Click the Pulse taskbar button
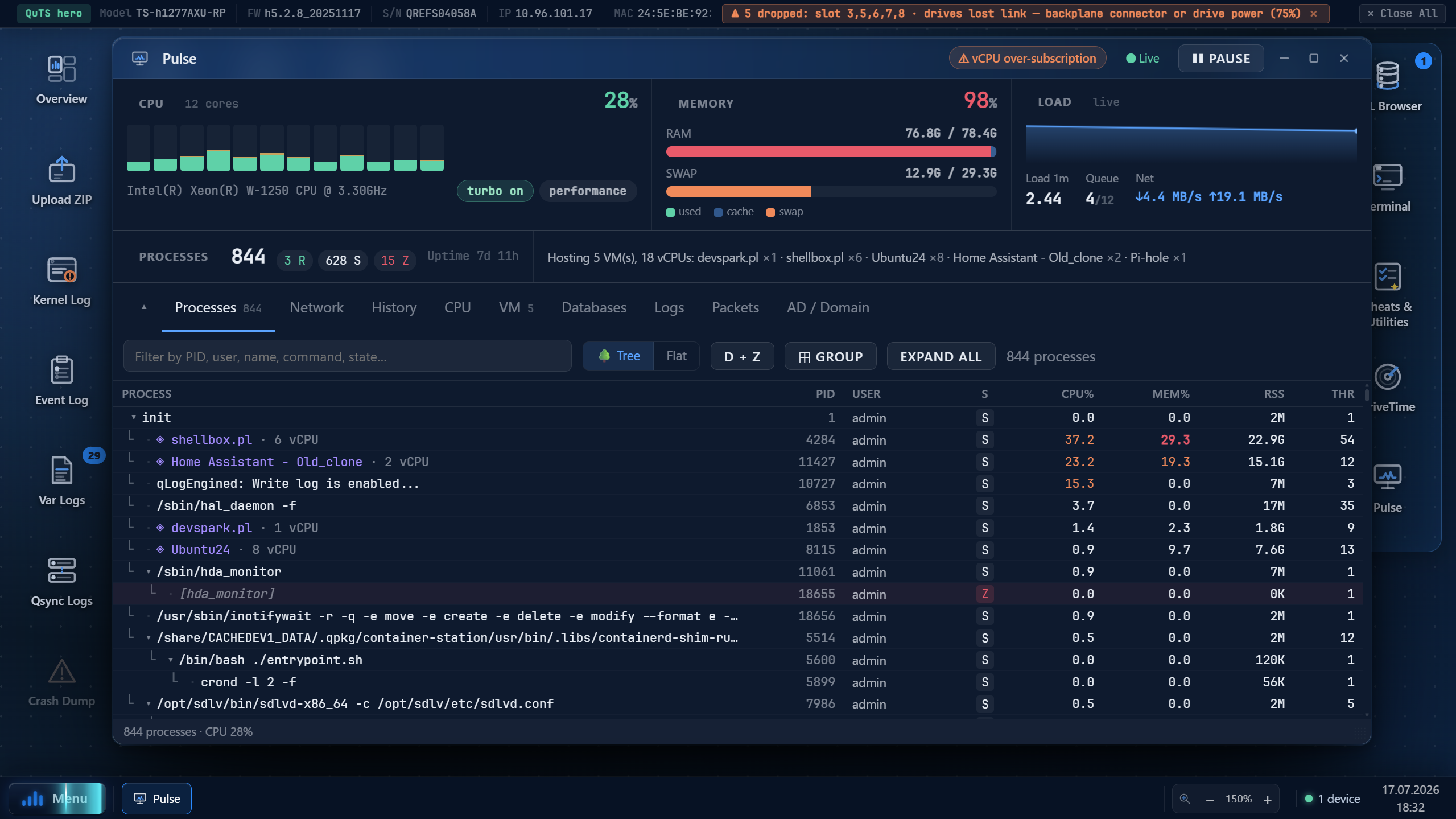The width and height of the screenshot is (1456, 819). click(156, 799)
